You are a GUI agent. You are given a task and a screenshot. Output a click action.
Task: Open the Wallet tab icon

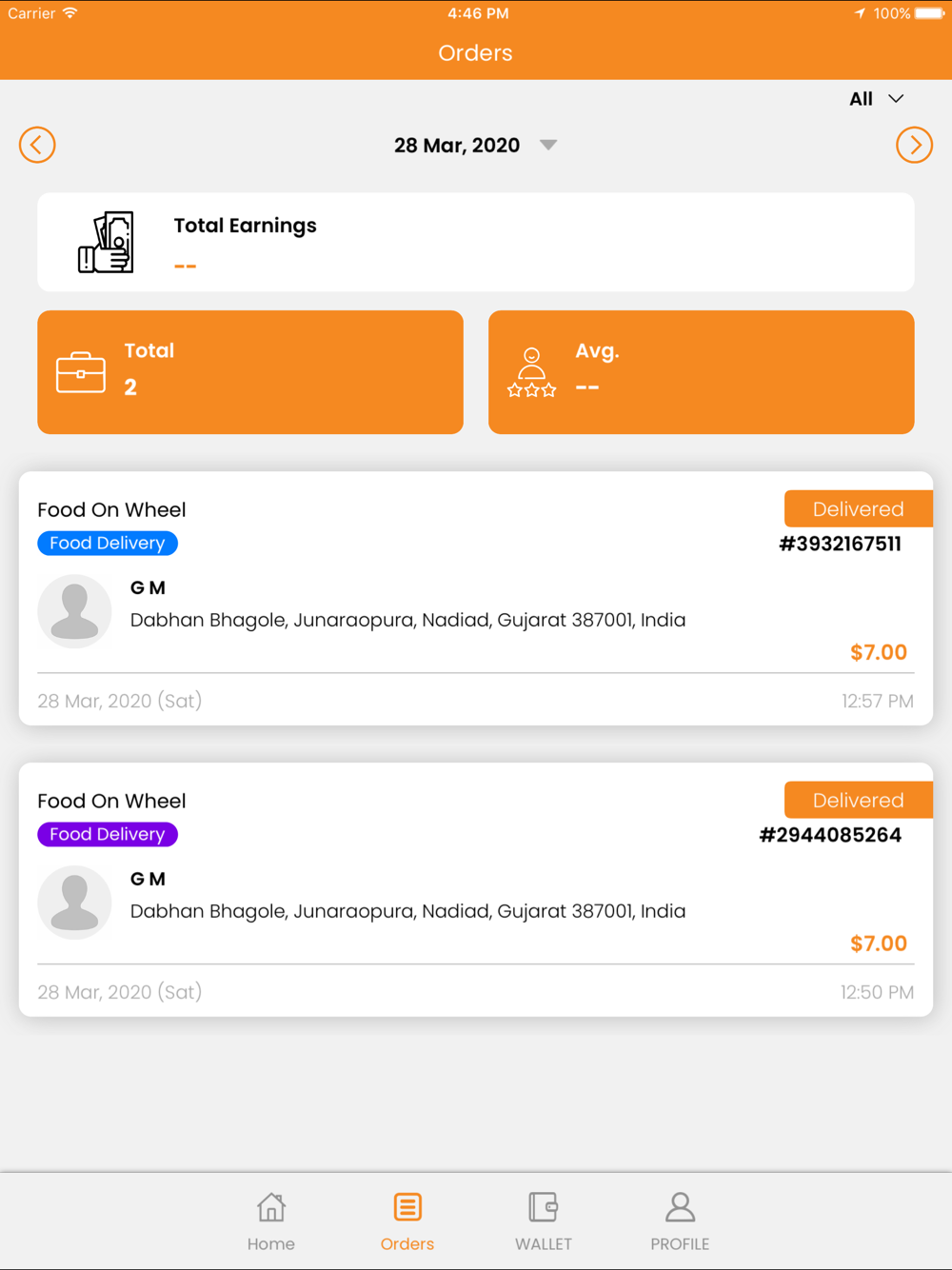544,1207
